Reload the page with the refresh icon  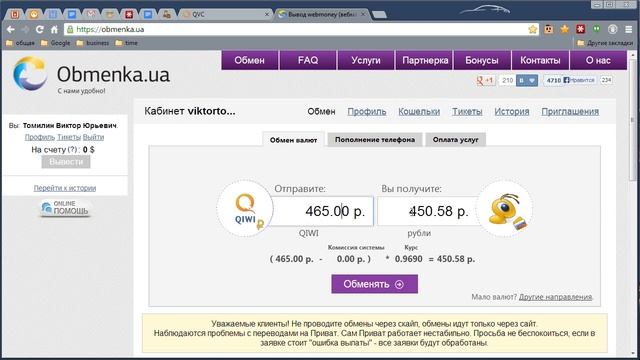[x=40, y=29]
